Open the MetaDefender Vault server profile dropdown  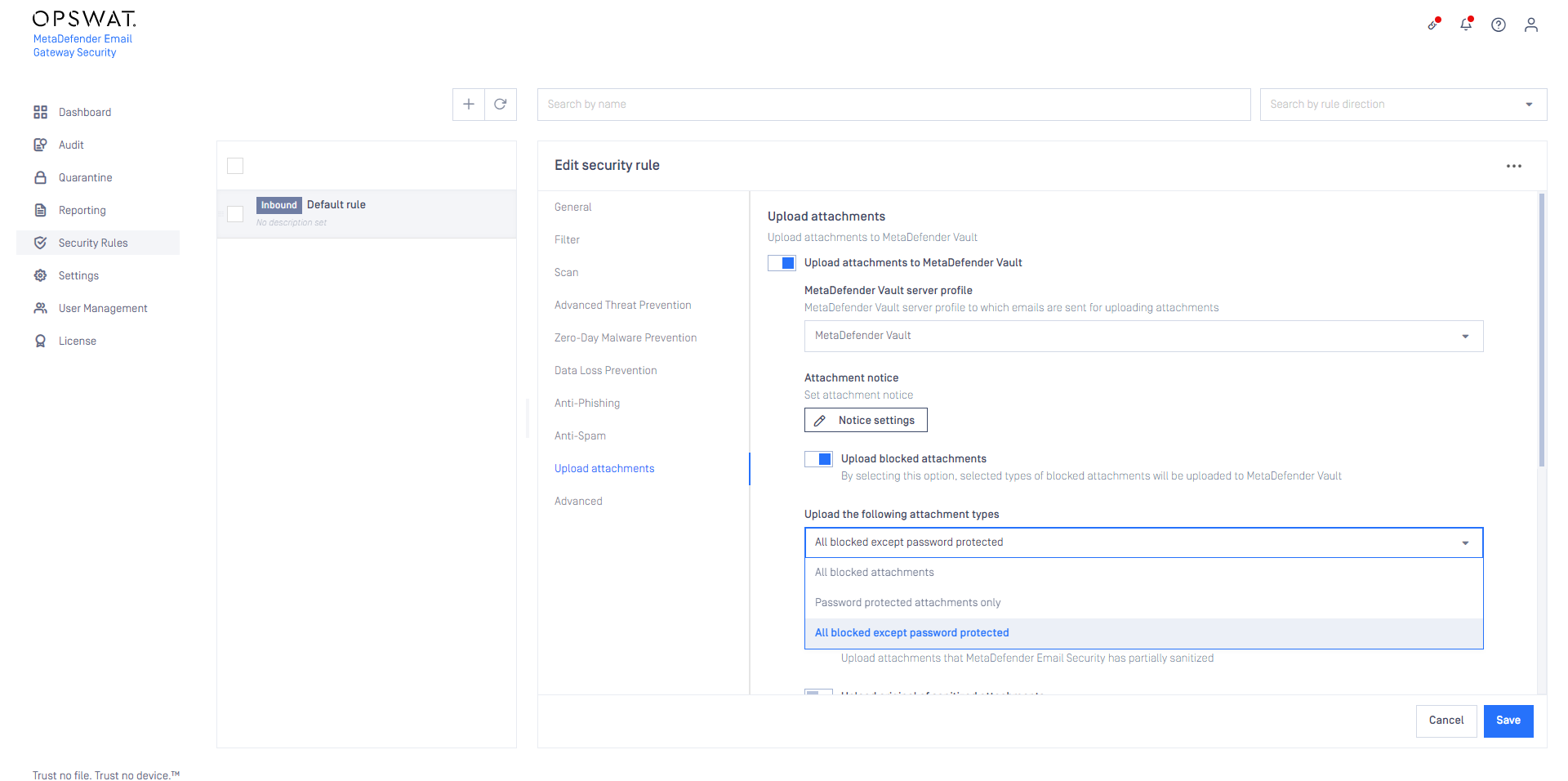(1143, 336)
